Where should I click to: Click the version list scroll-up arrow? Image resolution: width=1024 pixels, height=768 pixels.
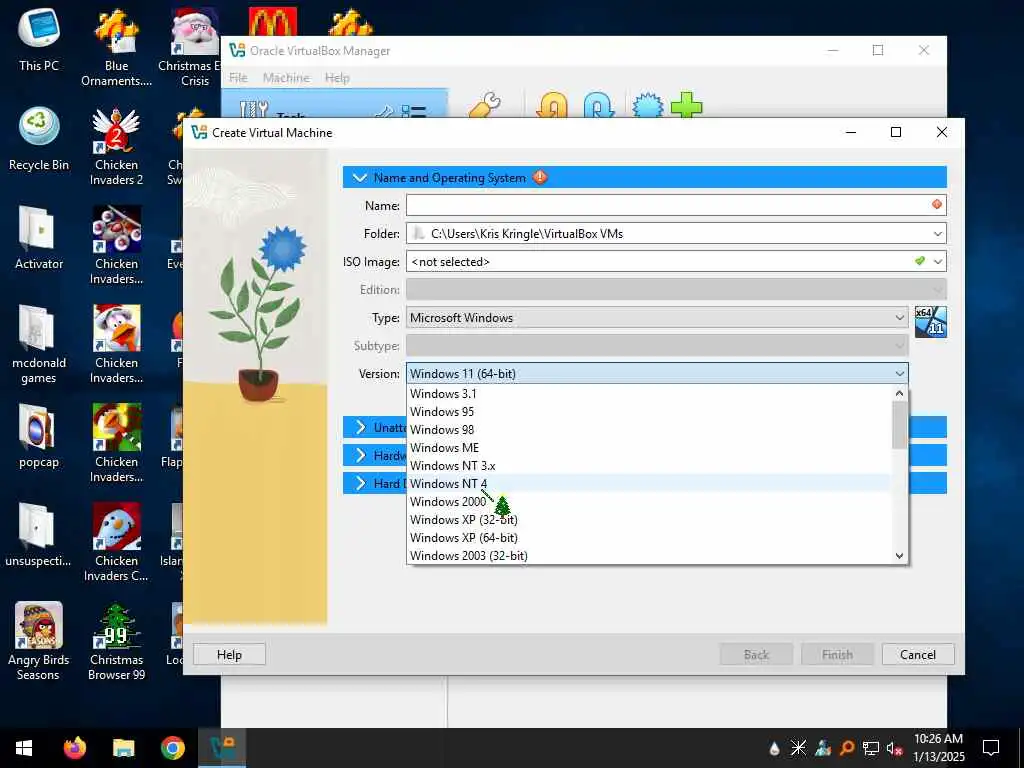[x=899, y=393]
